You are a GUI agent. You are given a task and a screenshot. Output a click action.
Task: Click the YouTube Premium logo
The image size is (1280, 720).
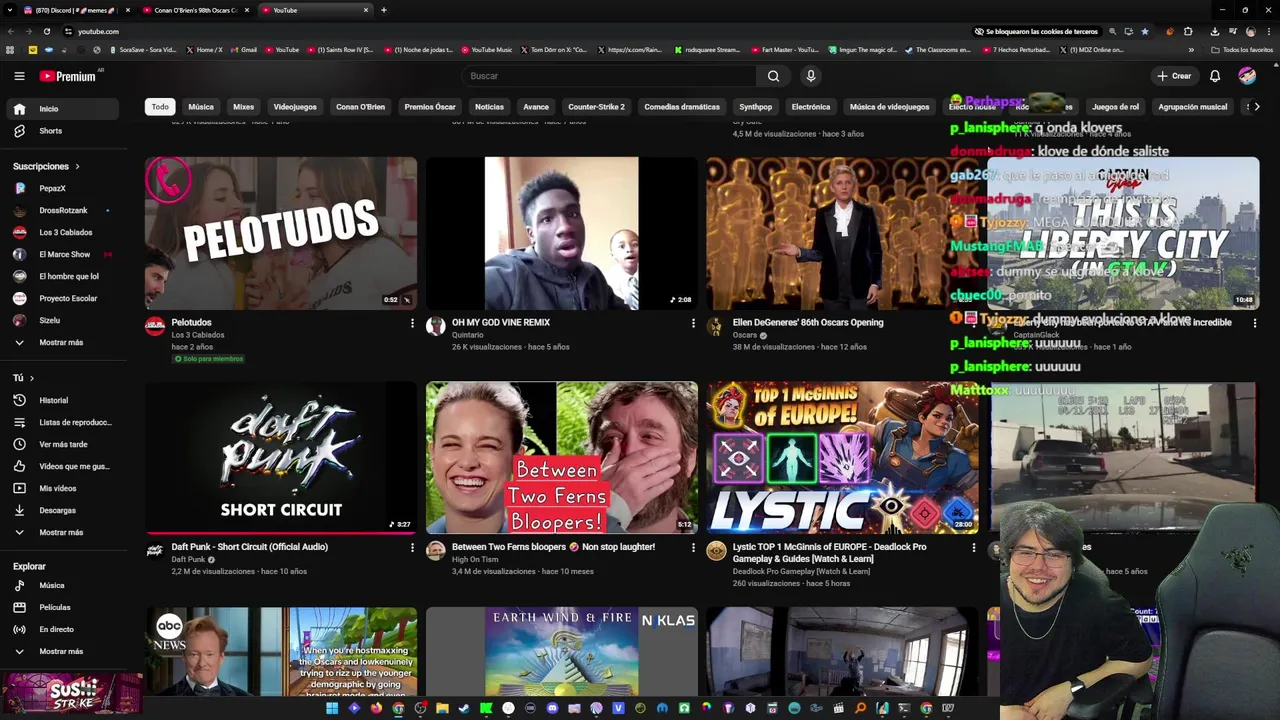(68, 76)
